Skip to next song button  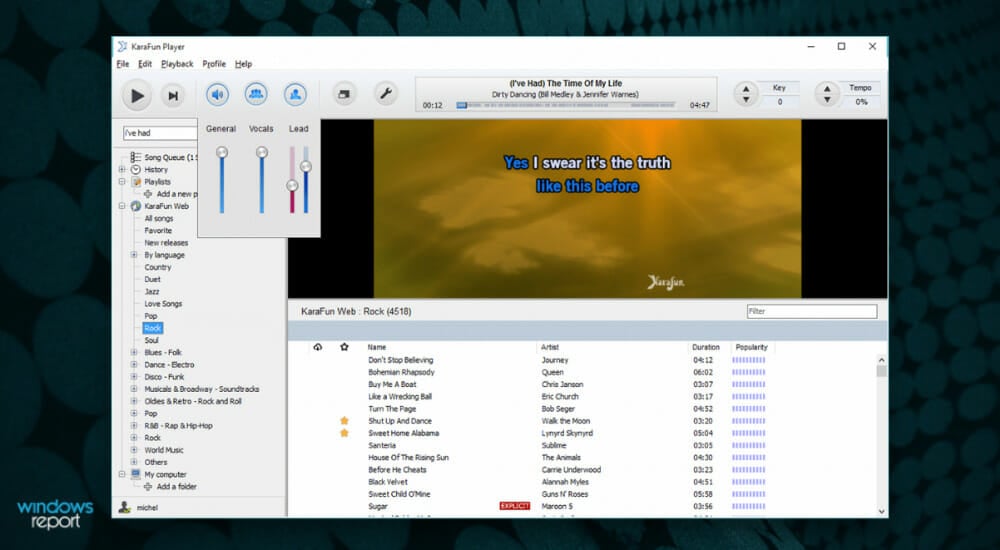pos(173,96)
